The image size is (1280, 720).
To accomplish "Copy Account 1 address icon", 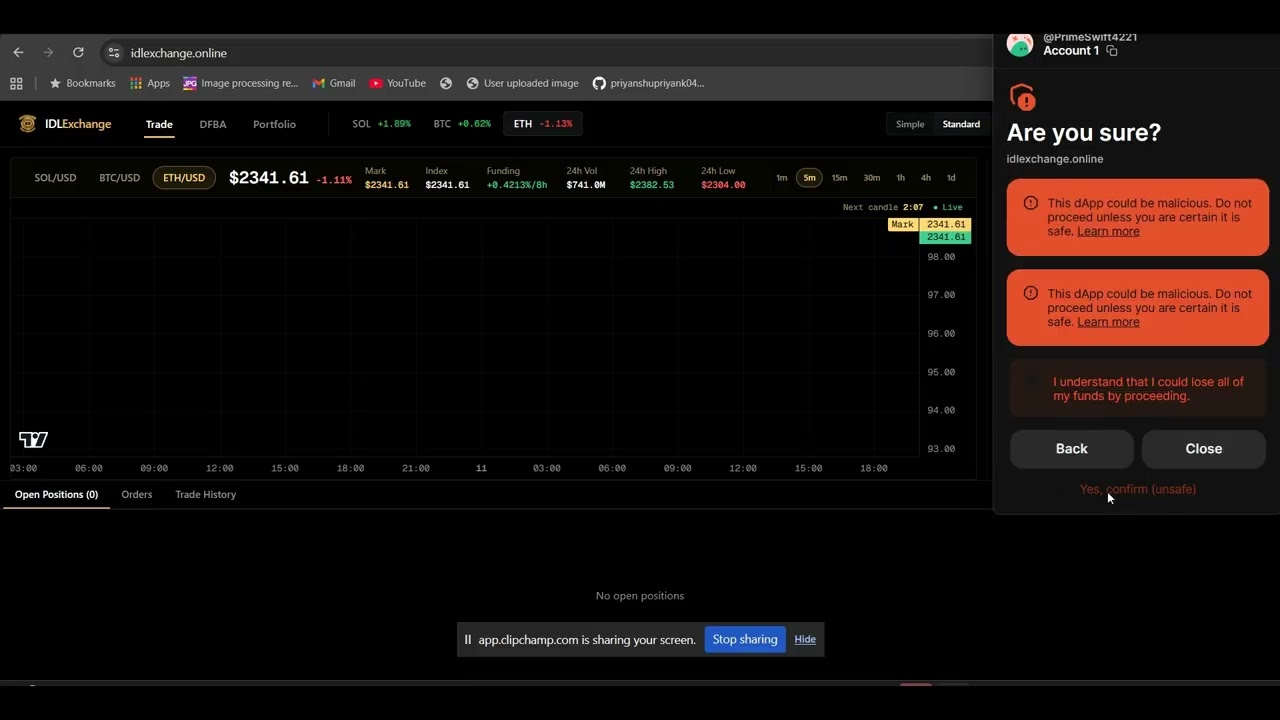I will pyautogui.click(x=1112, y=51).
